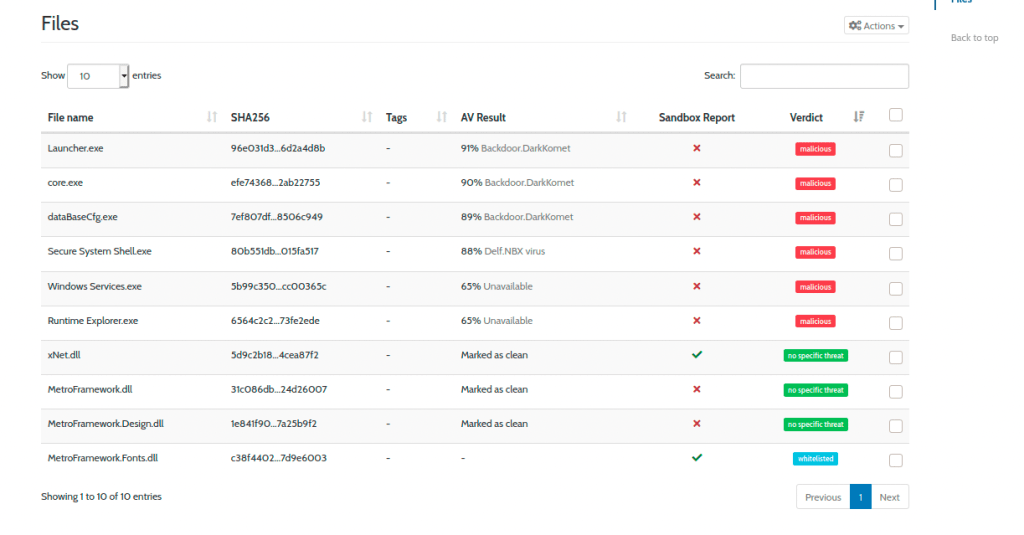Open the Show entries count dropdown
Viewport: 1024px width, 535px height.
tap(98, 76)
